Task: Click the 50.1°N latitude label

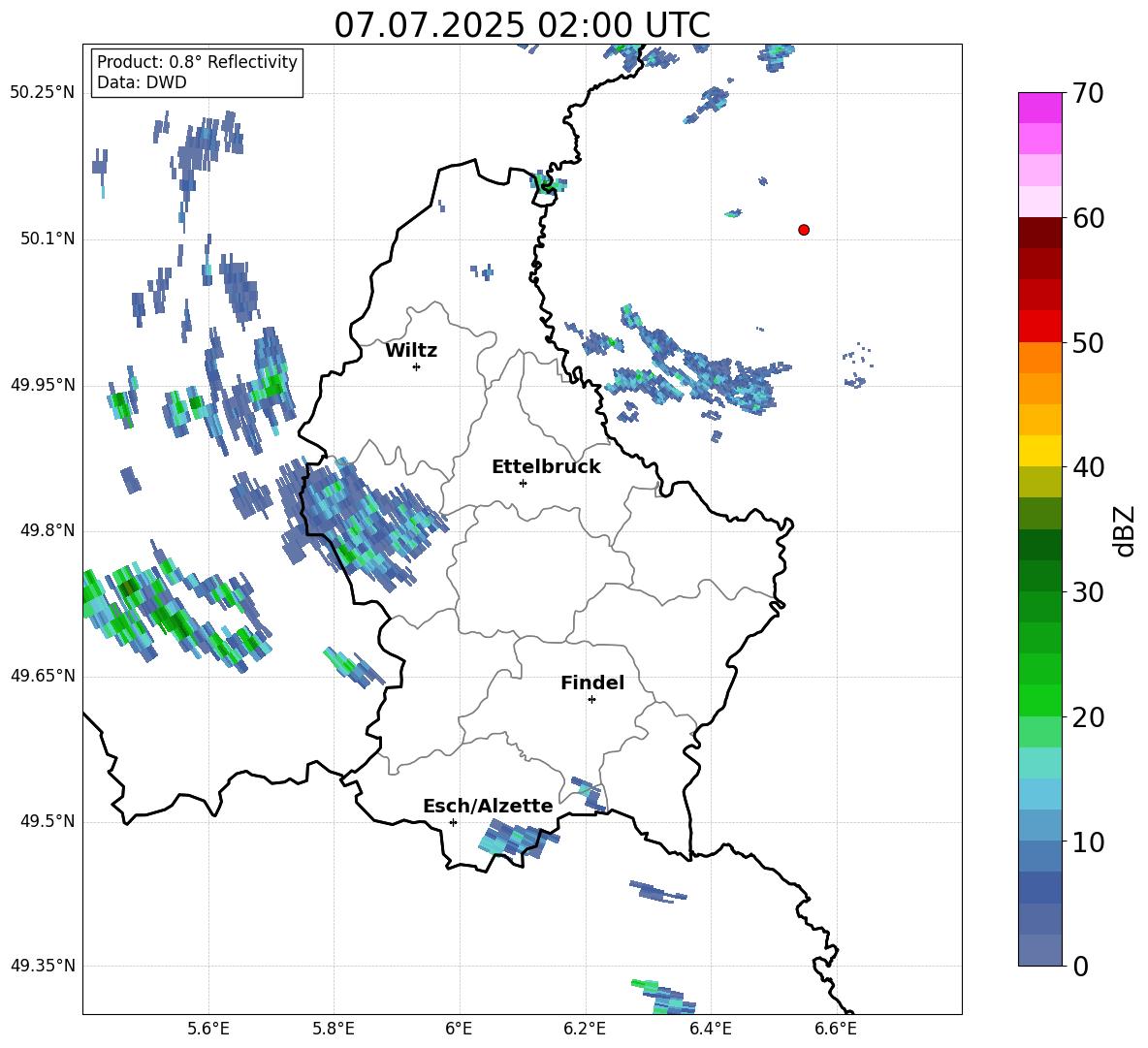Action: (x=48, y=238)
